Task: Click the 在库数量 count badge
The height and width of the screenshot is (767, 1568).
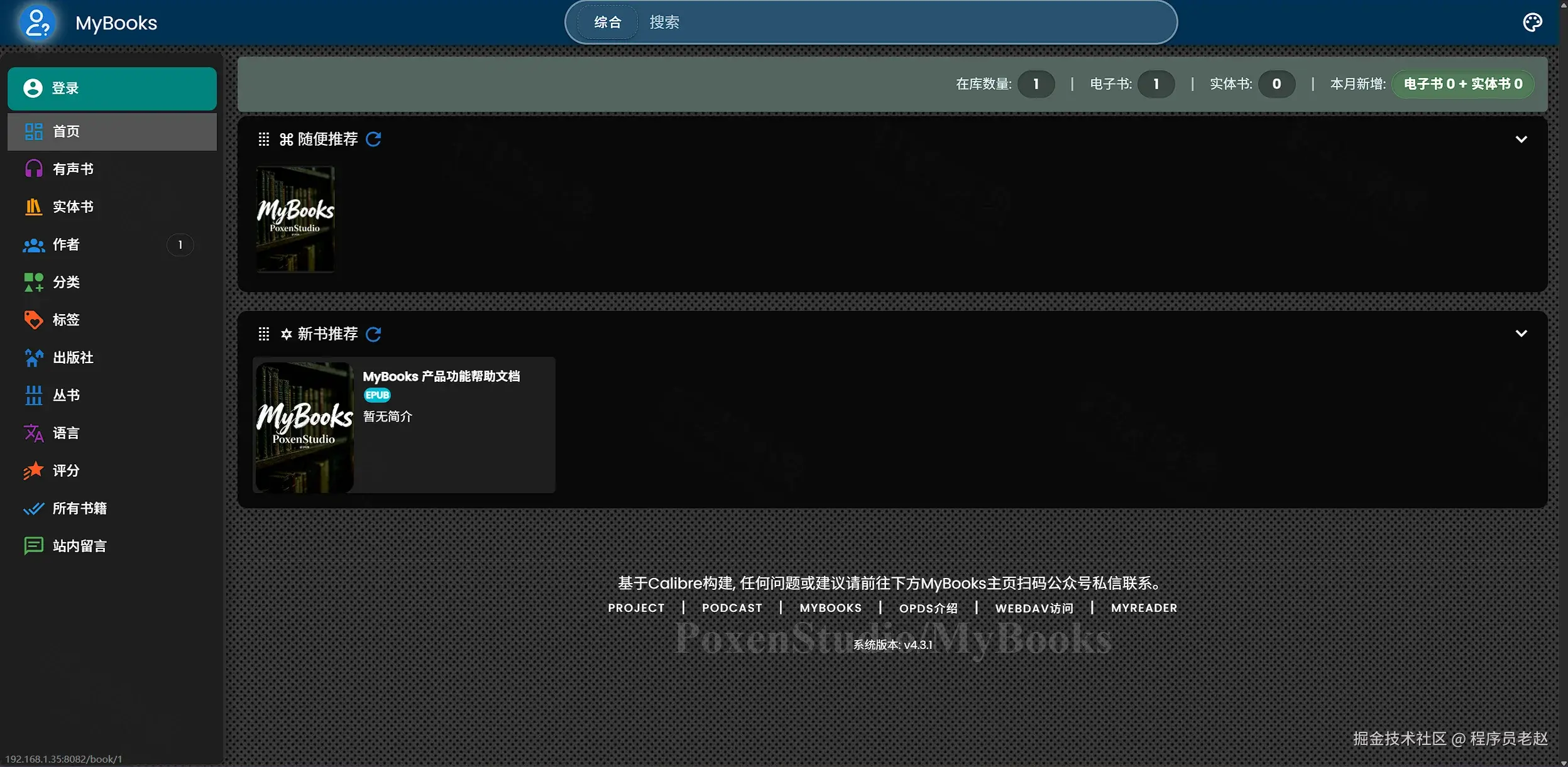Action: pos(1036,84)
